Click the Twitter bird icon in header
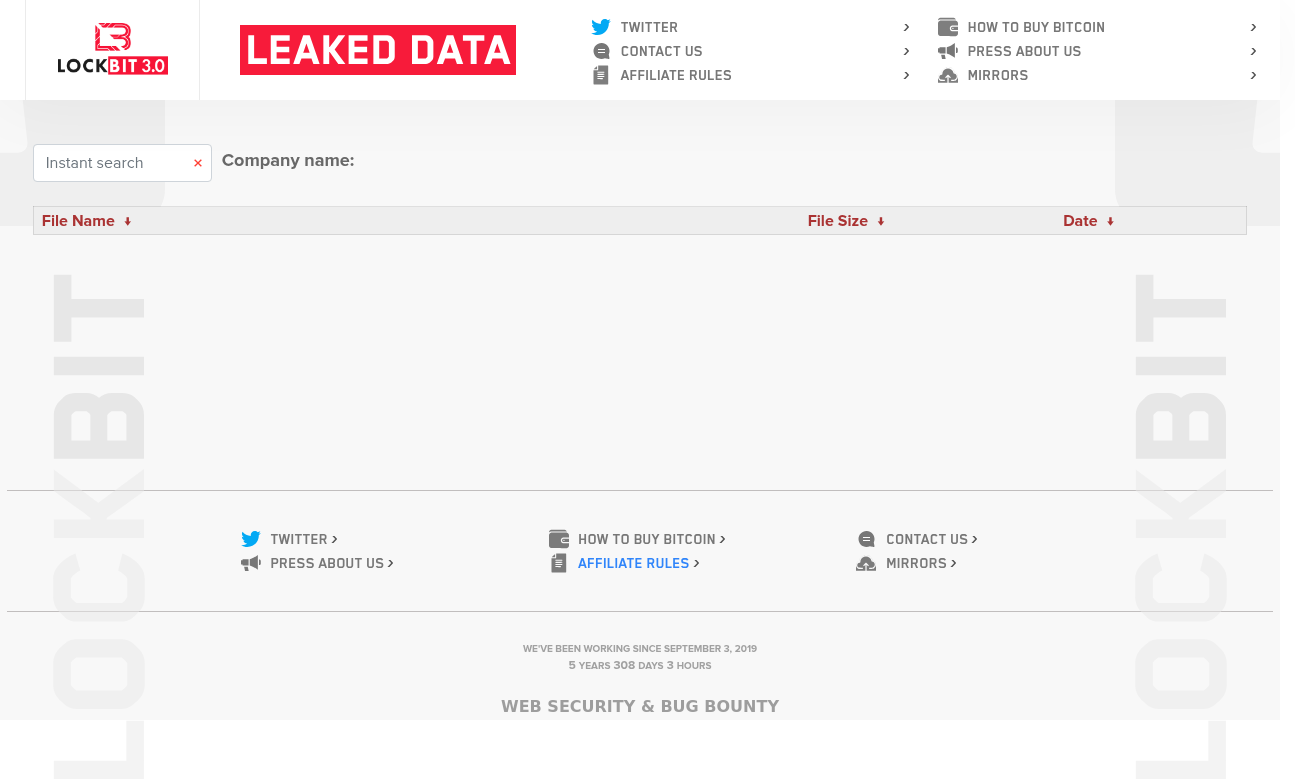The image size is (1295, 781). [x=600, y=27]
